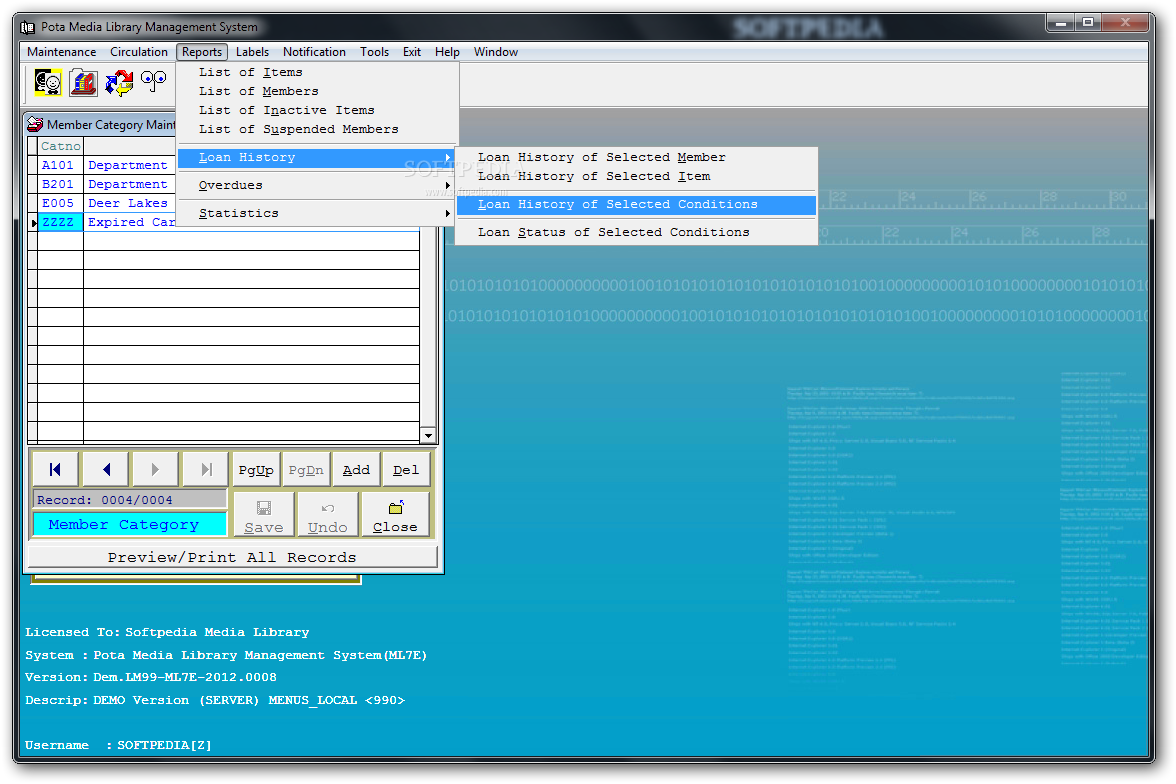Select List of Inactive Items
Image resolution: width=1176 pixels, height=784 pixels.
coord(318,110)
